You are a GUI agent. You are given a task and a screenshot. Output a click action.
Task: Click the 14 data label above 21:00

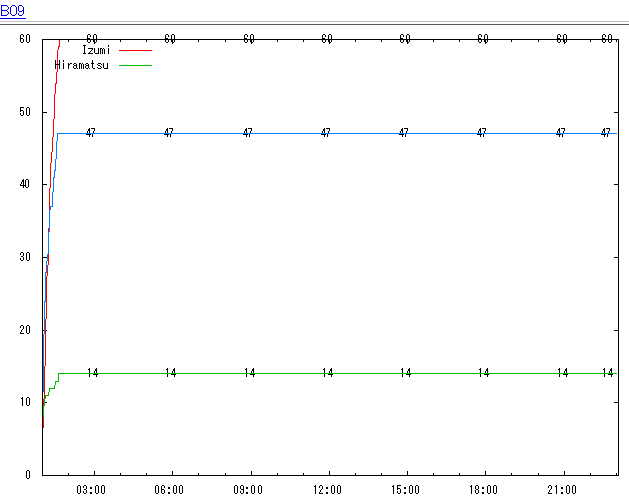click(562, 373)
